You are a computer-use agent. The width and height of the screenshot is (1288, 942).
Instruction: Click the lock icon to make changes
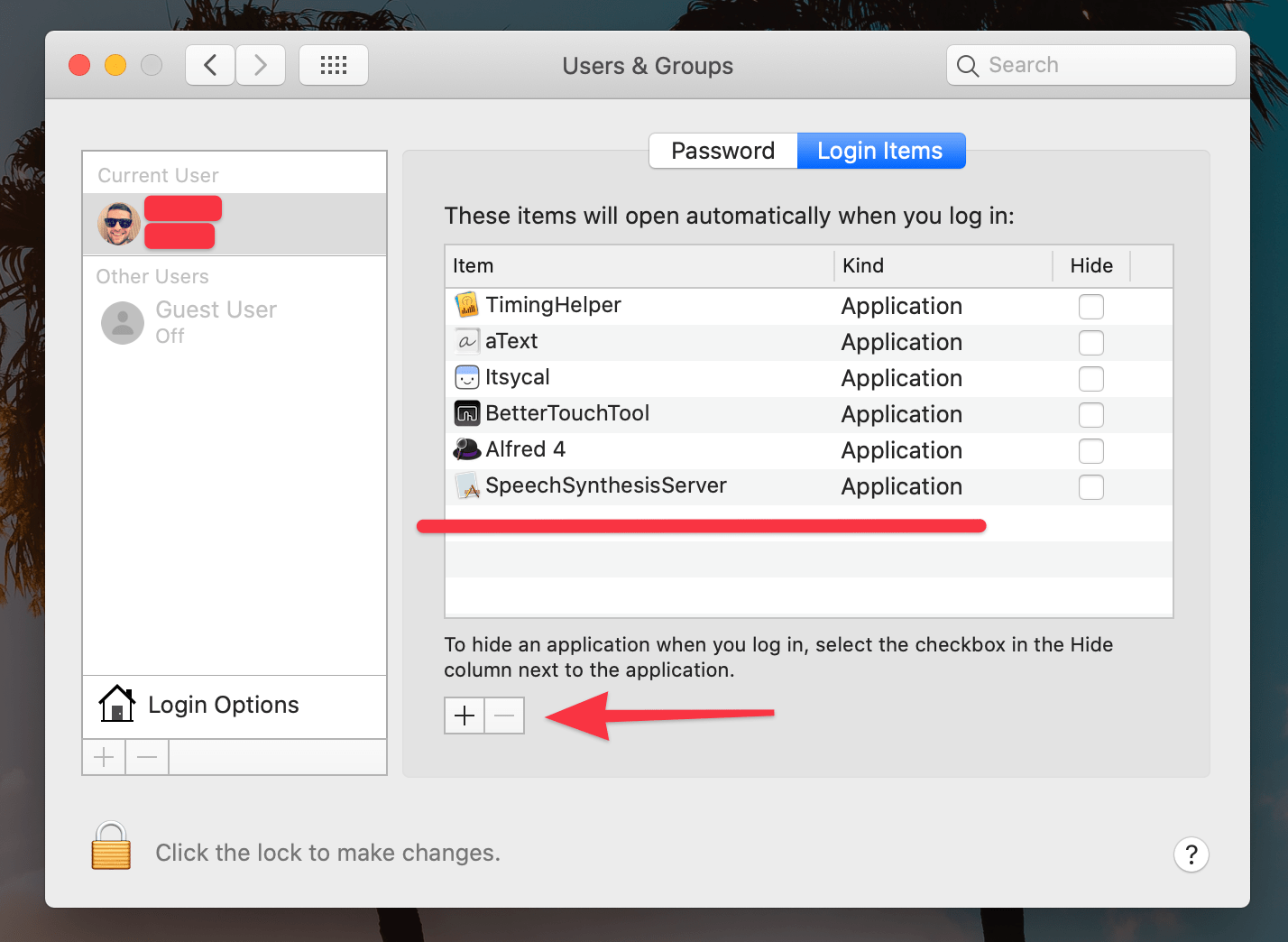click(x=110, y=846)
